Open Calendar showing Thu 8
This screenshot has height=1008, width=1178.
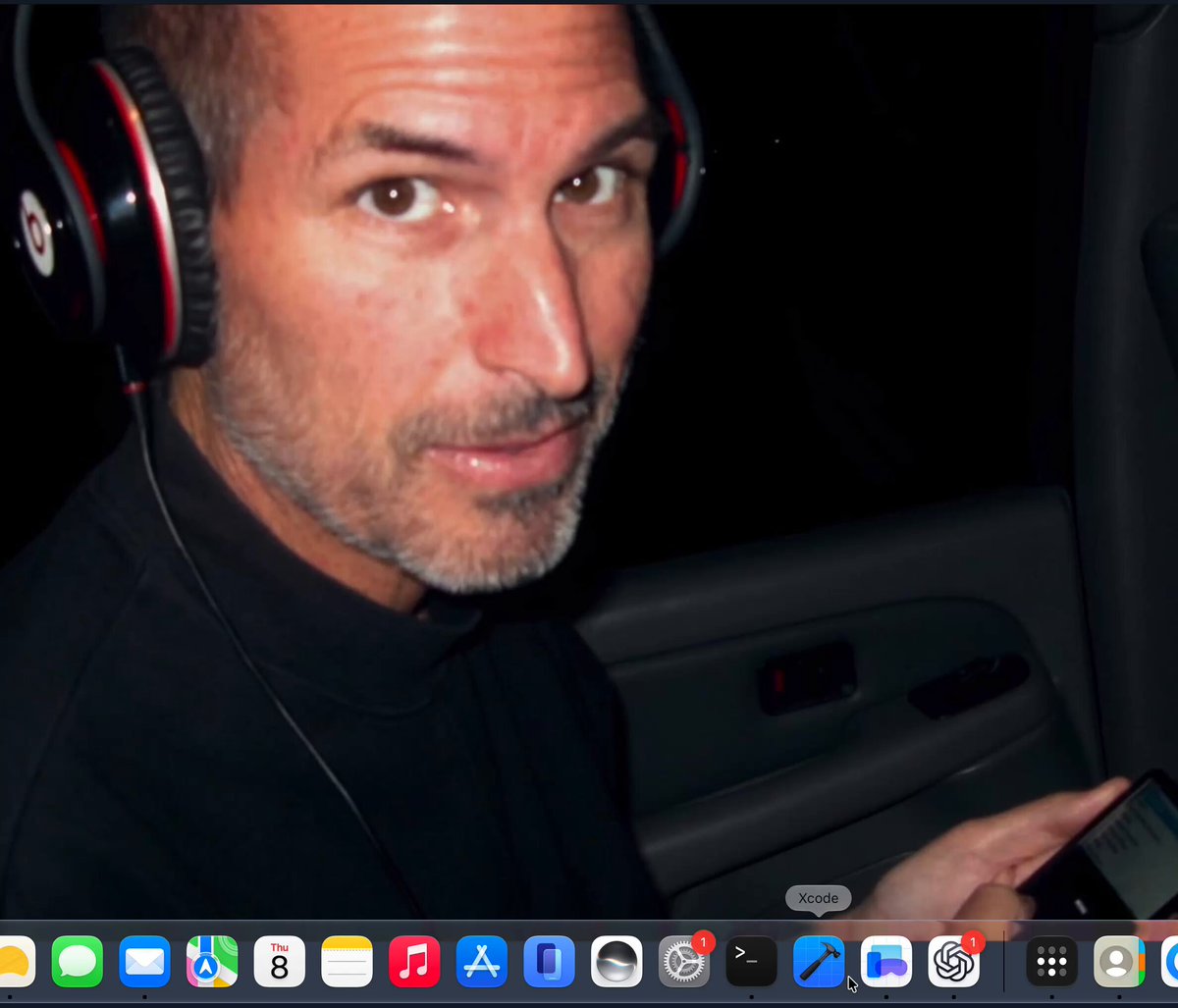pos(280,961)
